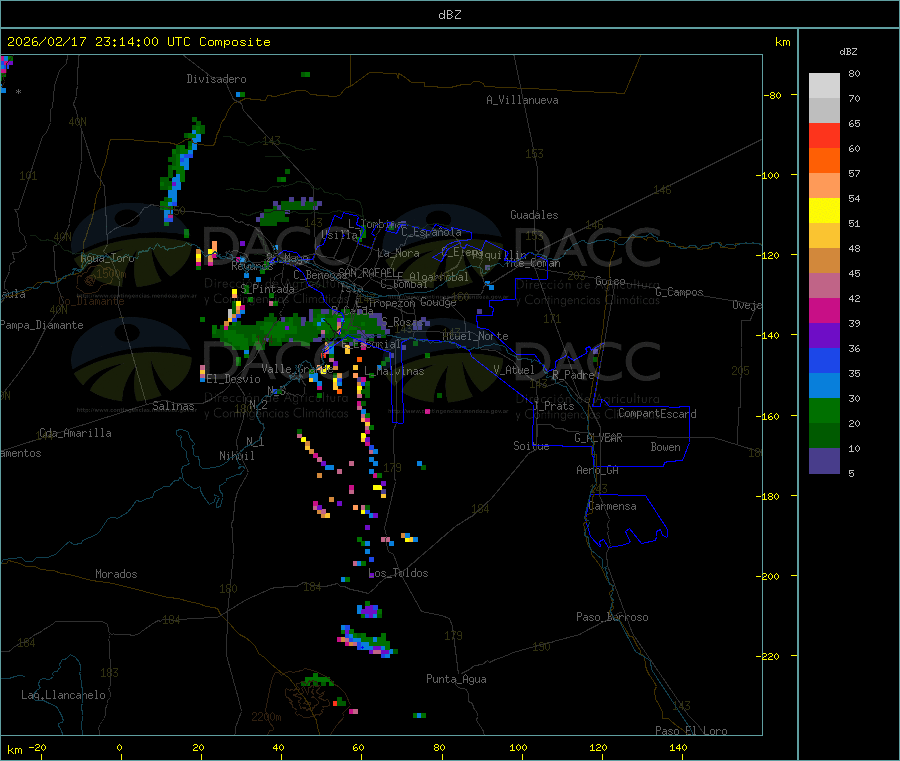Click the Cda_Amarilla location label

tap(75, 433)
